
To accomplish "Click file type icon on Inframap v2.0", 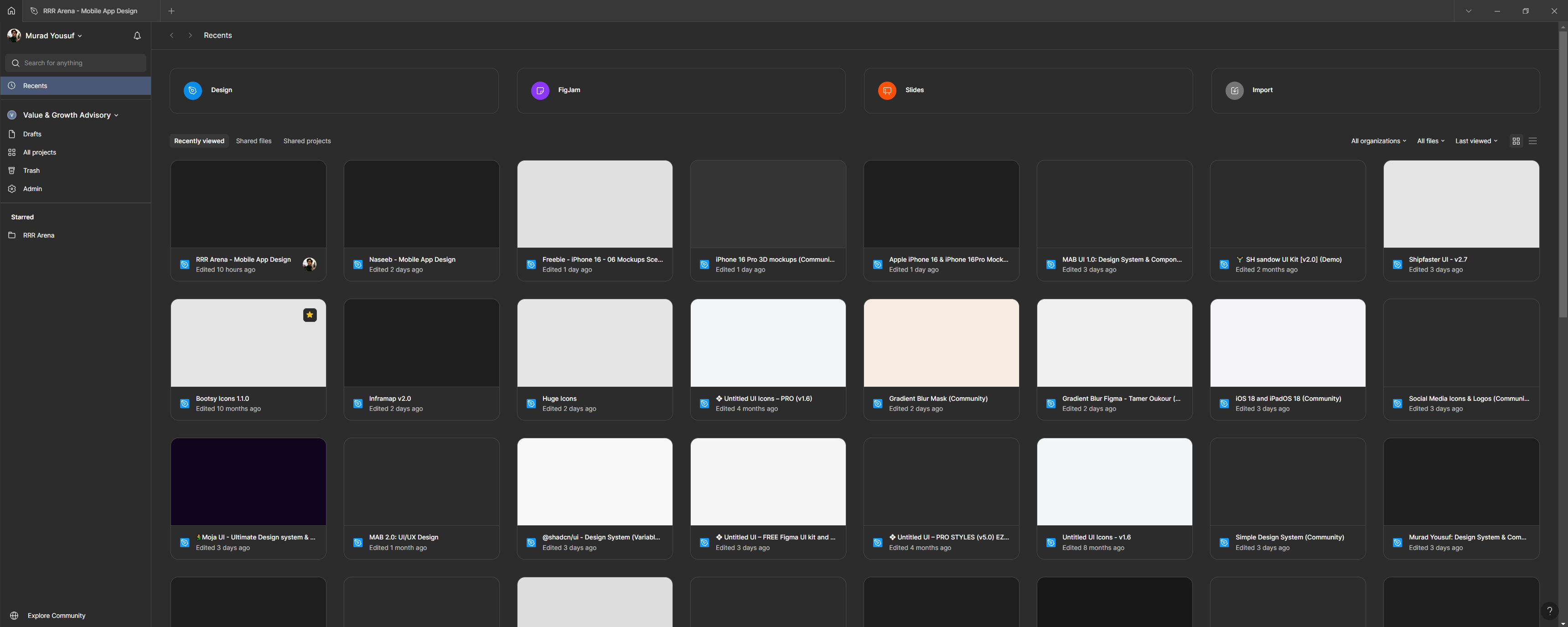I will click(x=358, y=404).
